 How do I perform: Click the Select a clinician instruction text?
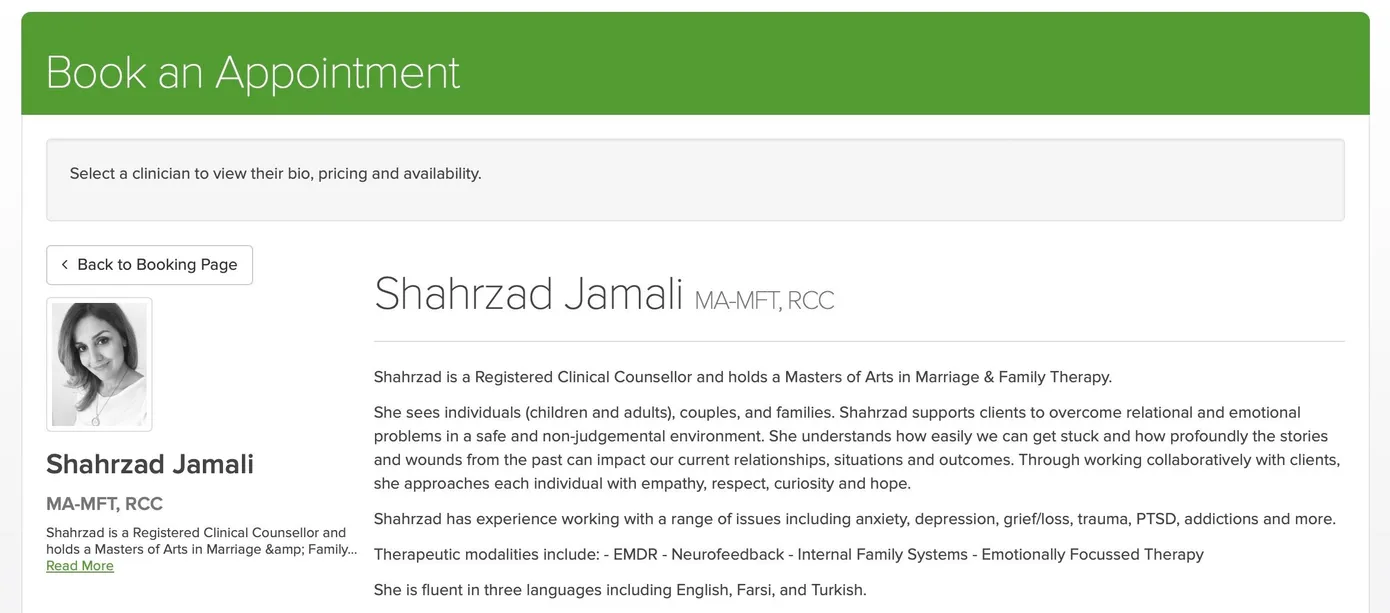[x=275, y=174]
